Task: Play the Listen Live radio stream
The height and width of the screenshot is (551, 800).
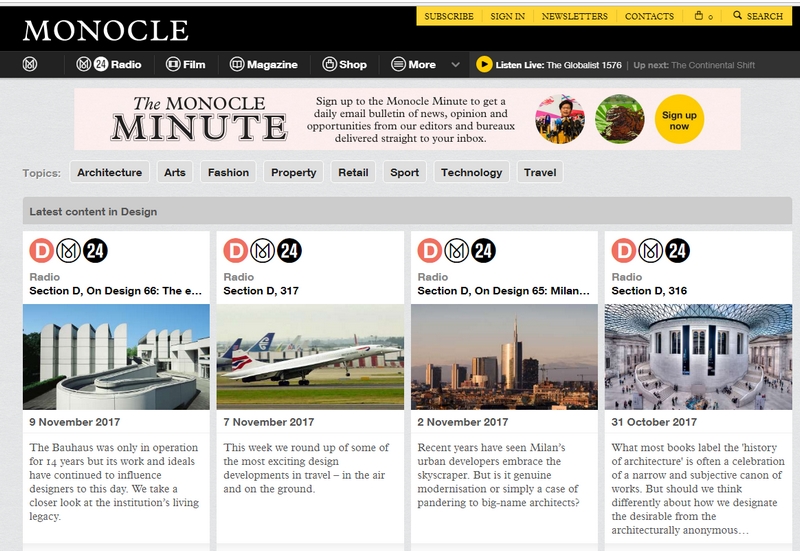Action: tap(484, 64)
